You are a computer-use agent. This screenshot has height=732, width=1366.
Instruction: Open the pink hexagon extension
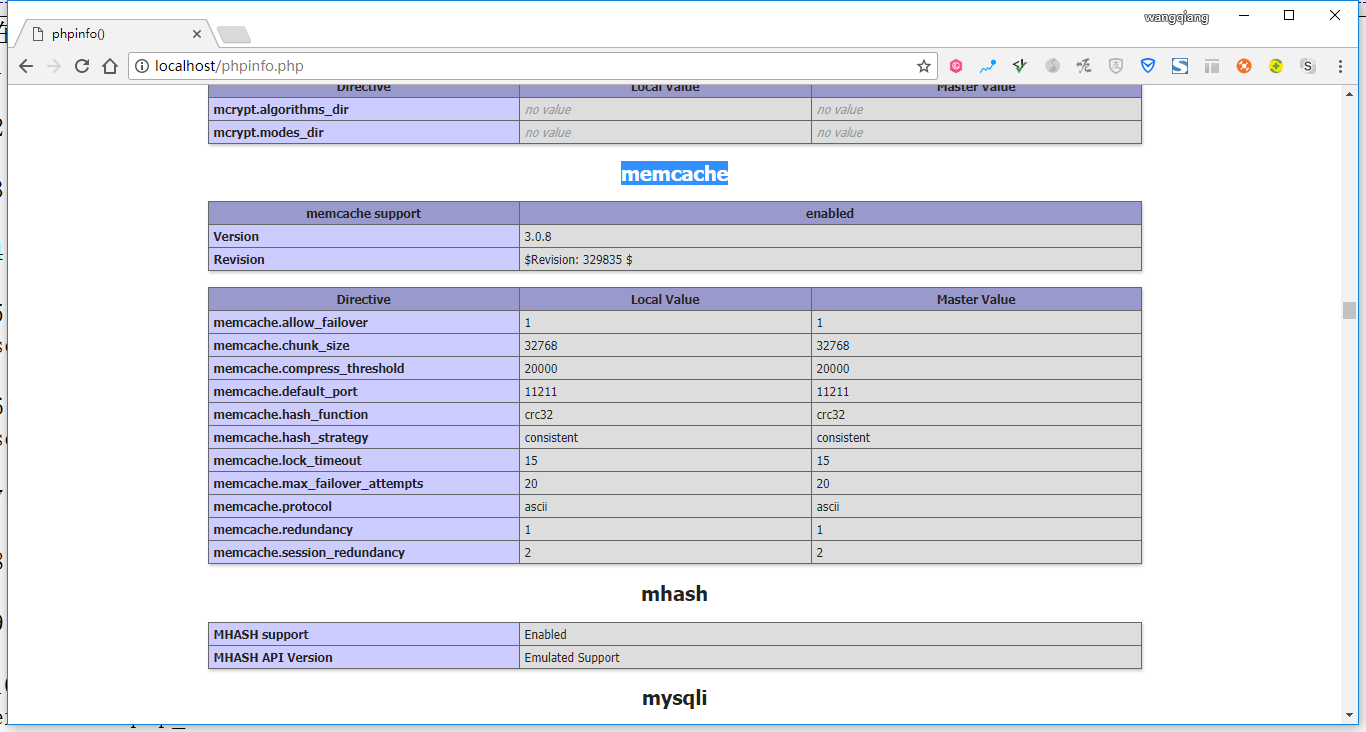(x=956, y=66)
